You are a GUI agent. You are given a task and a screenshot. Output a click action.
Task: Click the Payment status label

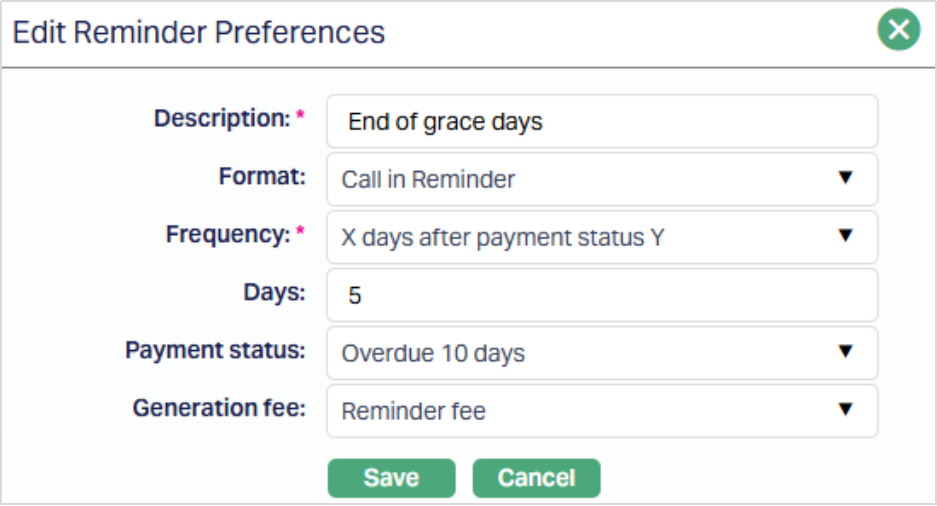215,351
